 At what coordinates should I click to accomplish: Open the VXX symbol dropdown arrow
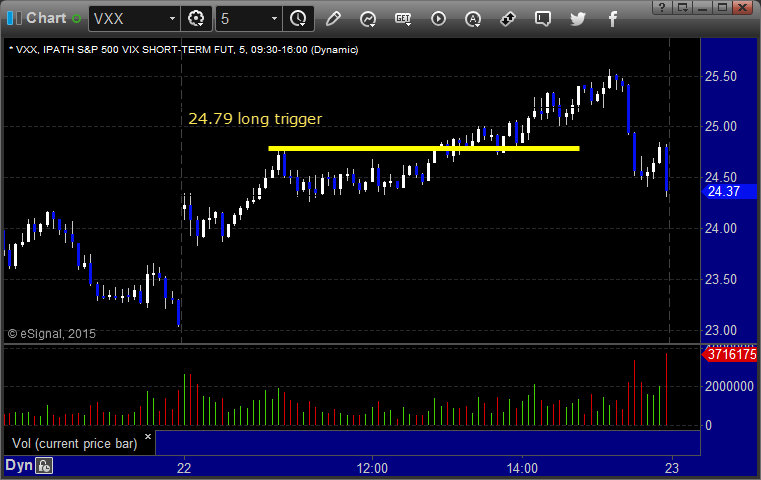[x=172, y=18]
